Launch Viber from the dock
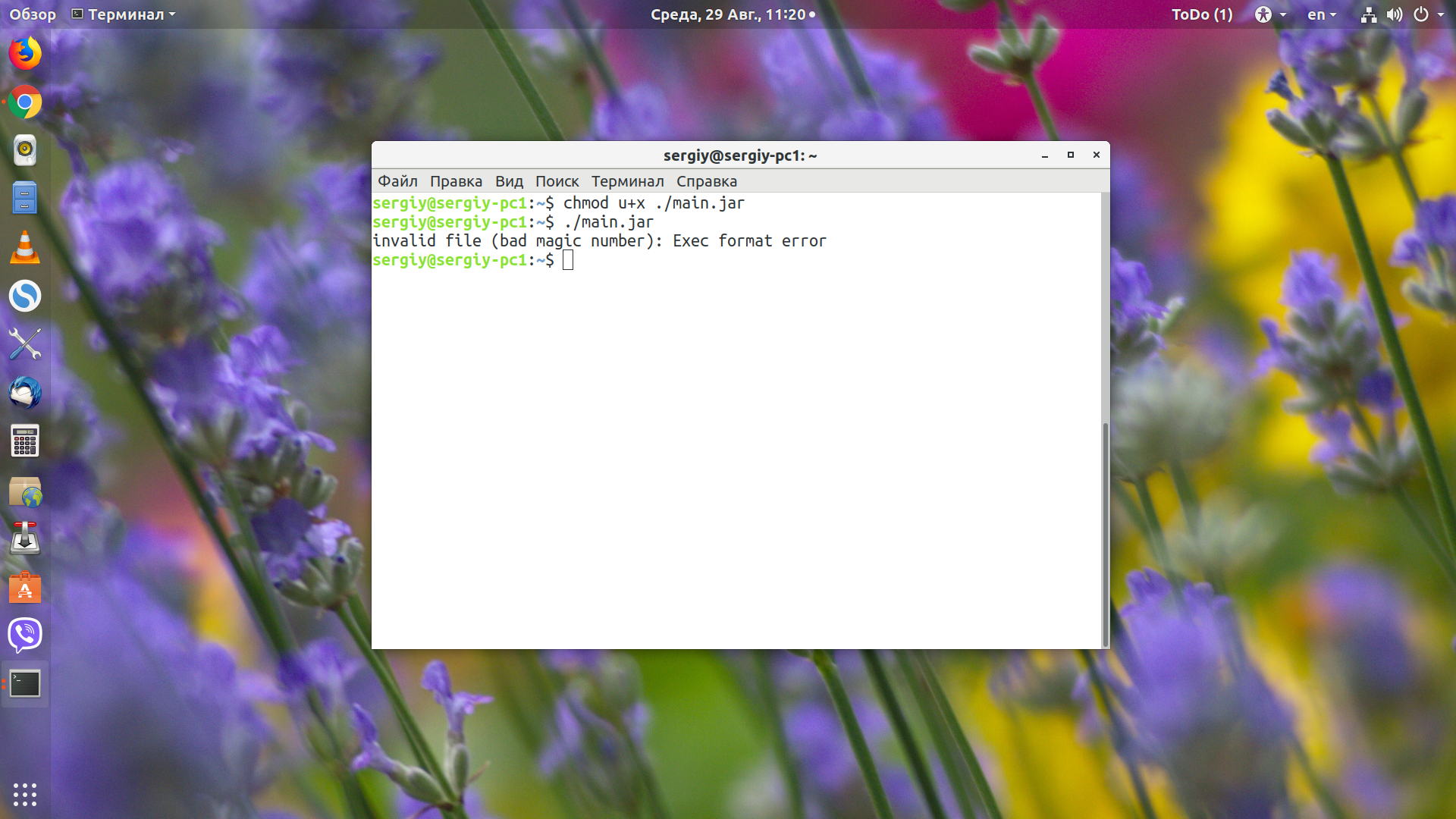Image resolution: width=1456 pixels, height=819 pixels. click(25, 635)
